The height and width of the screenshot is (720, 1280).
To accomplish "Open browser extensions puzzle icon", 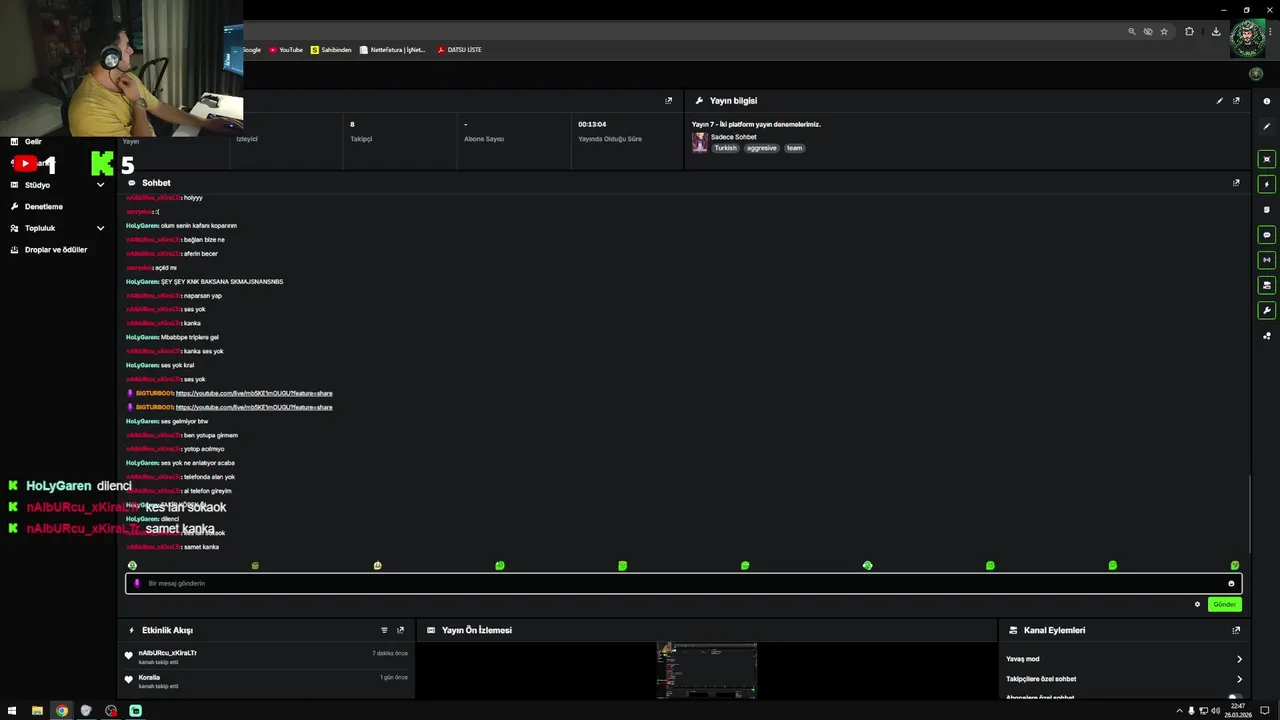I will (1189, 31).
